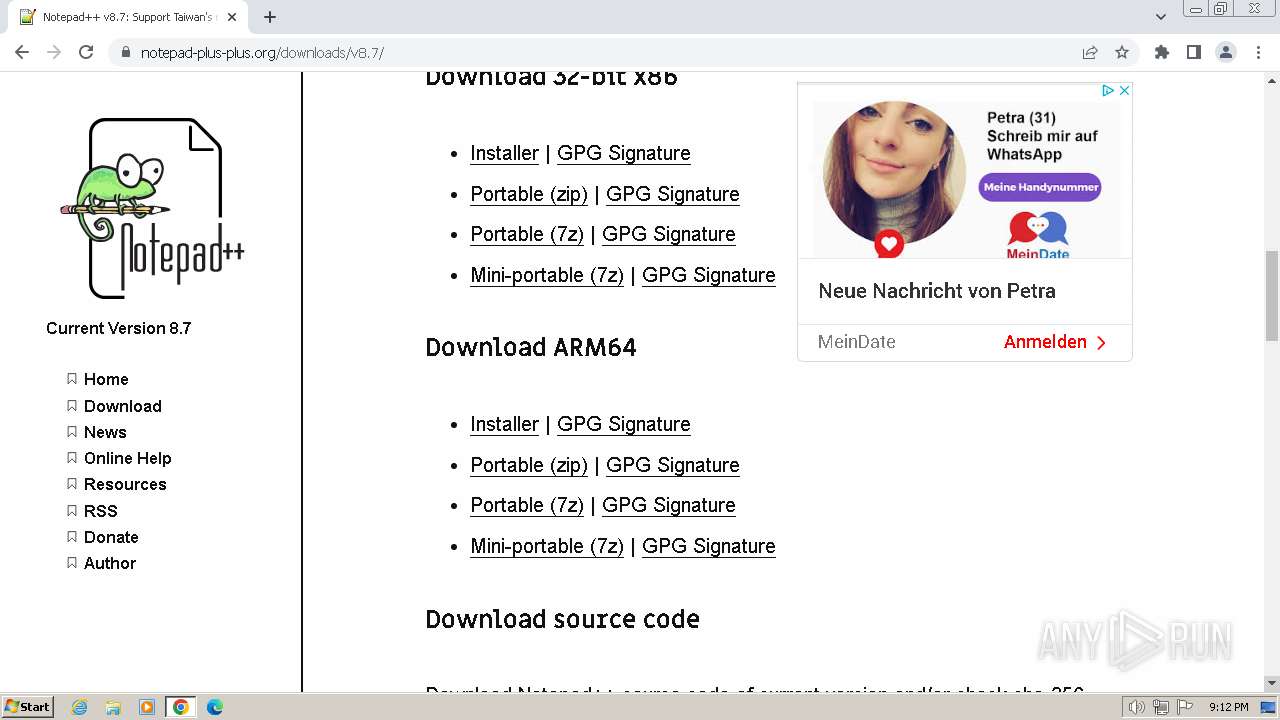The image size is (1280, 720).
Task: Open the volume speaker tray icon
Action: (x=1137, y=707)
